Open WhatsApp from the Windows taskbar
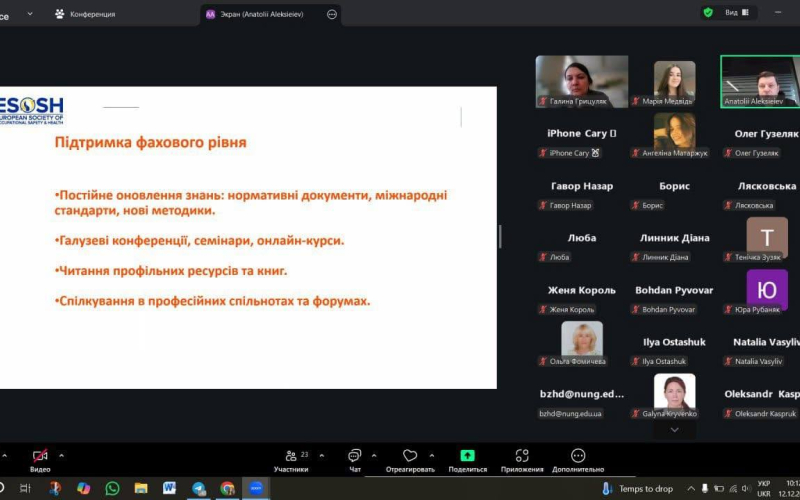Viewport: 800px width, 500px height. coord(112,488)
